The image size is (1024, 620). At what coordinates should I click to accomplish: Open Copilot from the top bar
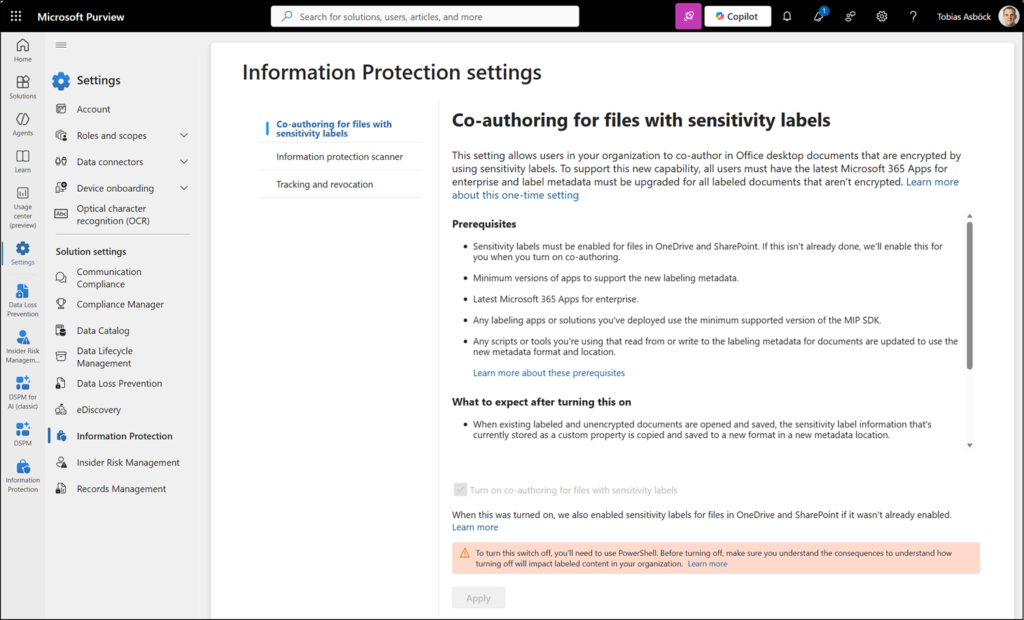[x=737, y=16]
